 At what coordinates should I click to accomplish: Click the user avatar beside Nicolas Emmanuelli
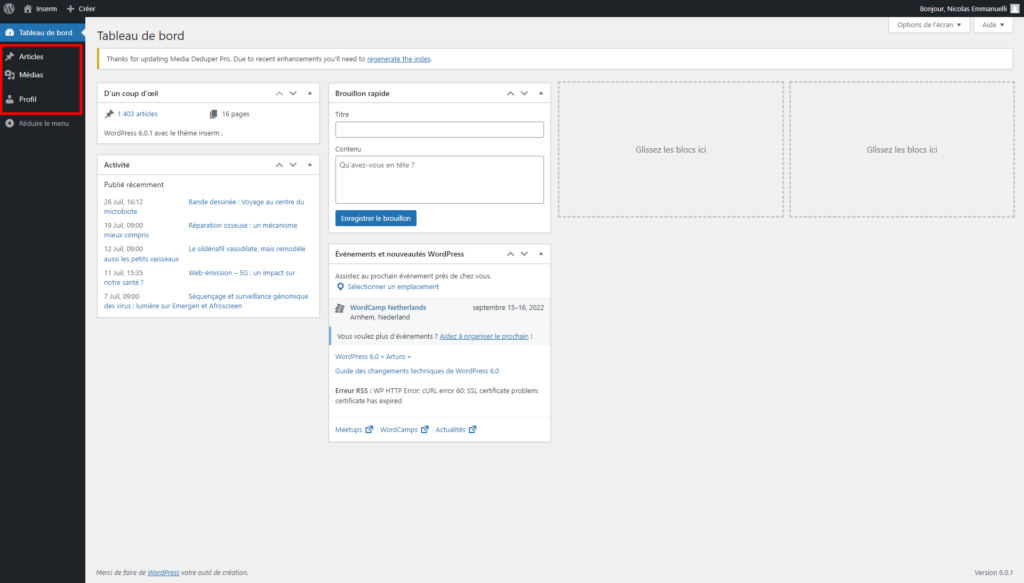(1014, 8)
